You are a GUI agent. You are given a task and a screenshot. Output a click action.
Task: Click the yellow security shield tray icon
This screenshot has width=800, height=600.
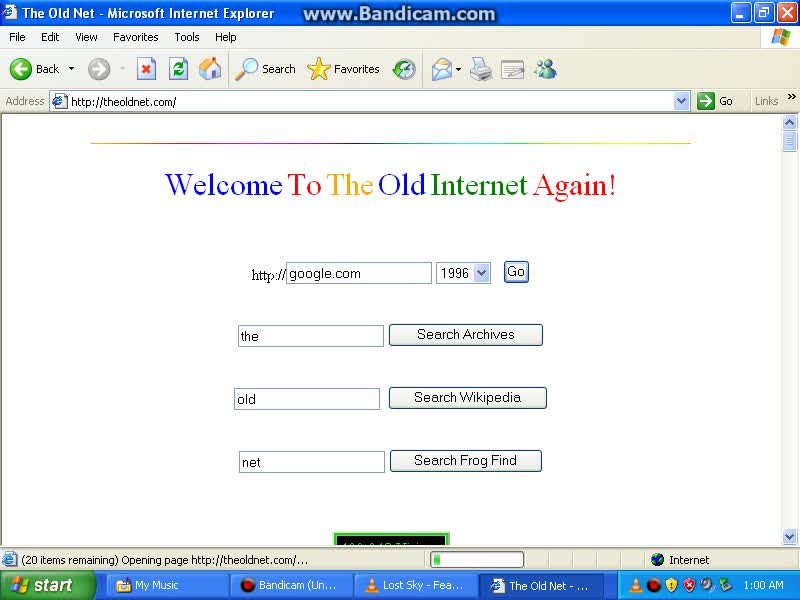(671, 585)
